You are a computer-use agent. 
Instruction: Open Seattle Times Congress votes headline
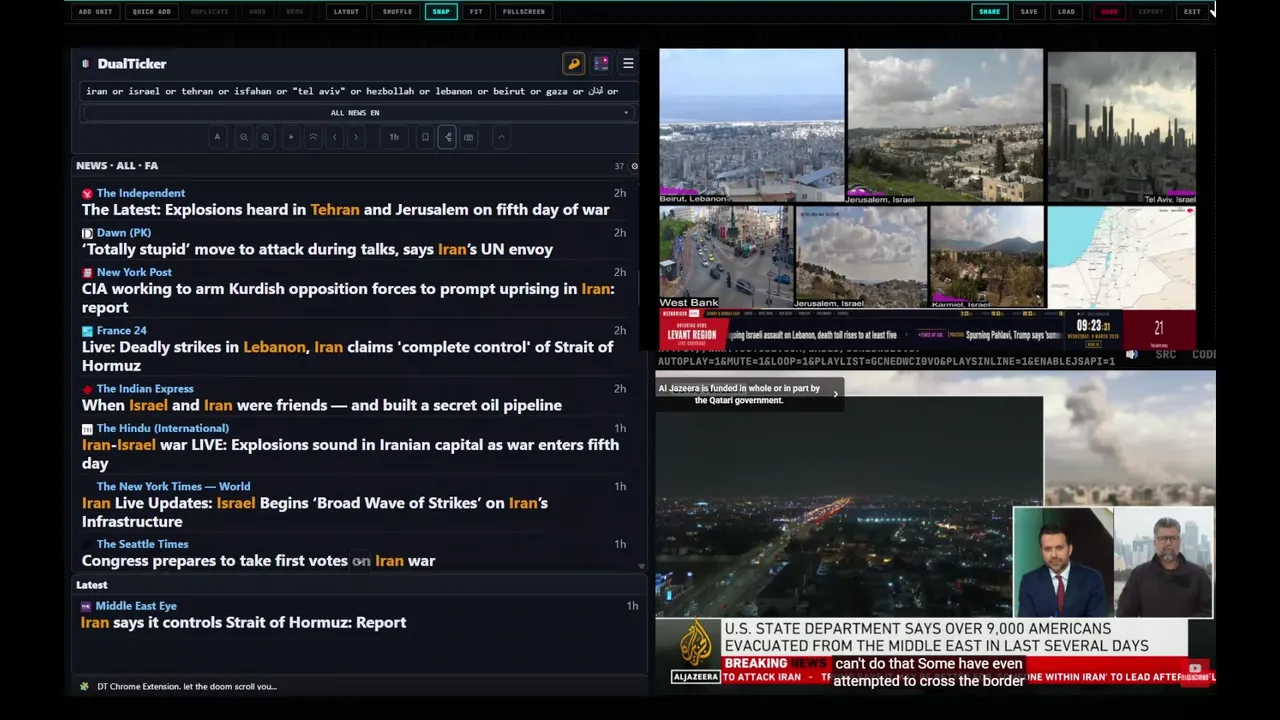[x=258, y=561]
